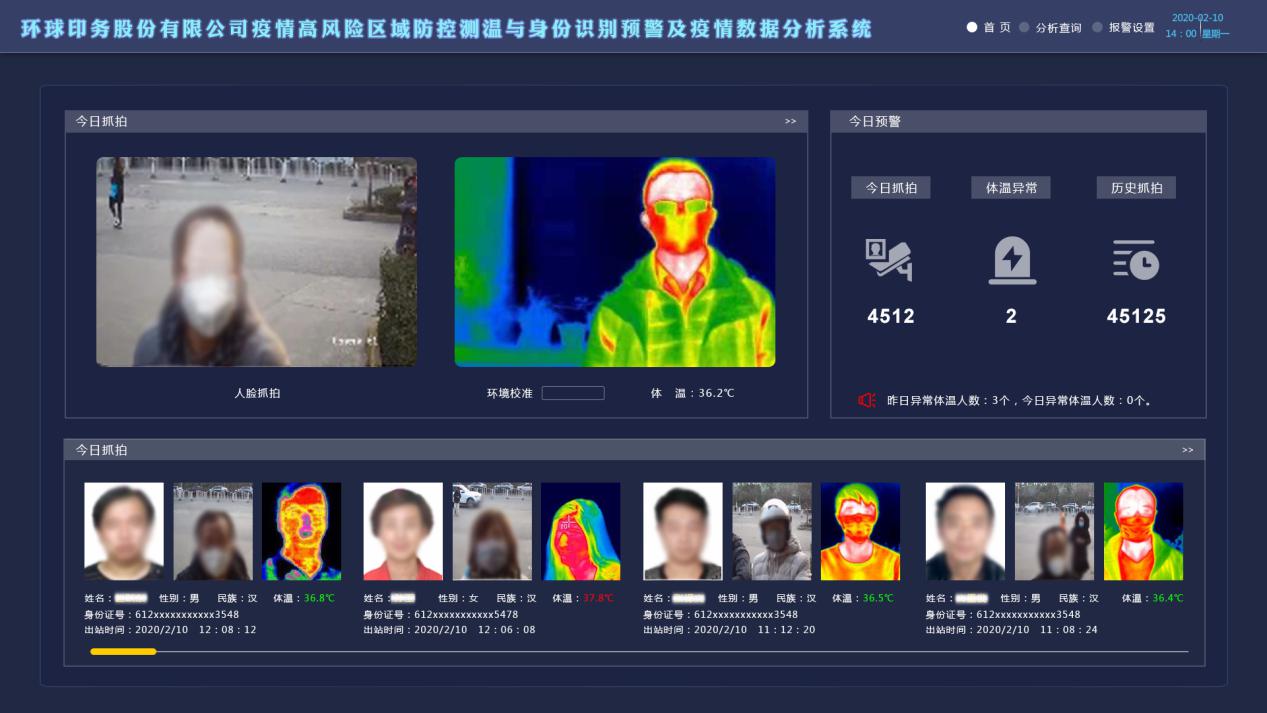Click the 今日抓拍 statistic label button
The height and width of the screenshot is (713, 1267).
(890, 188)
